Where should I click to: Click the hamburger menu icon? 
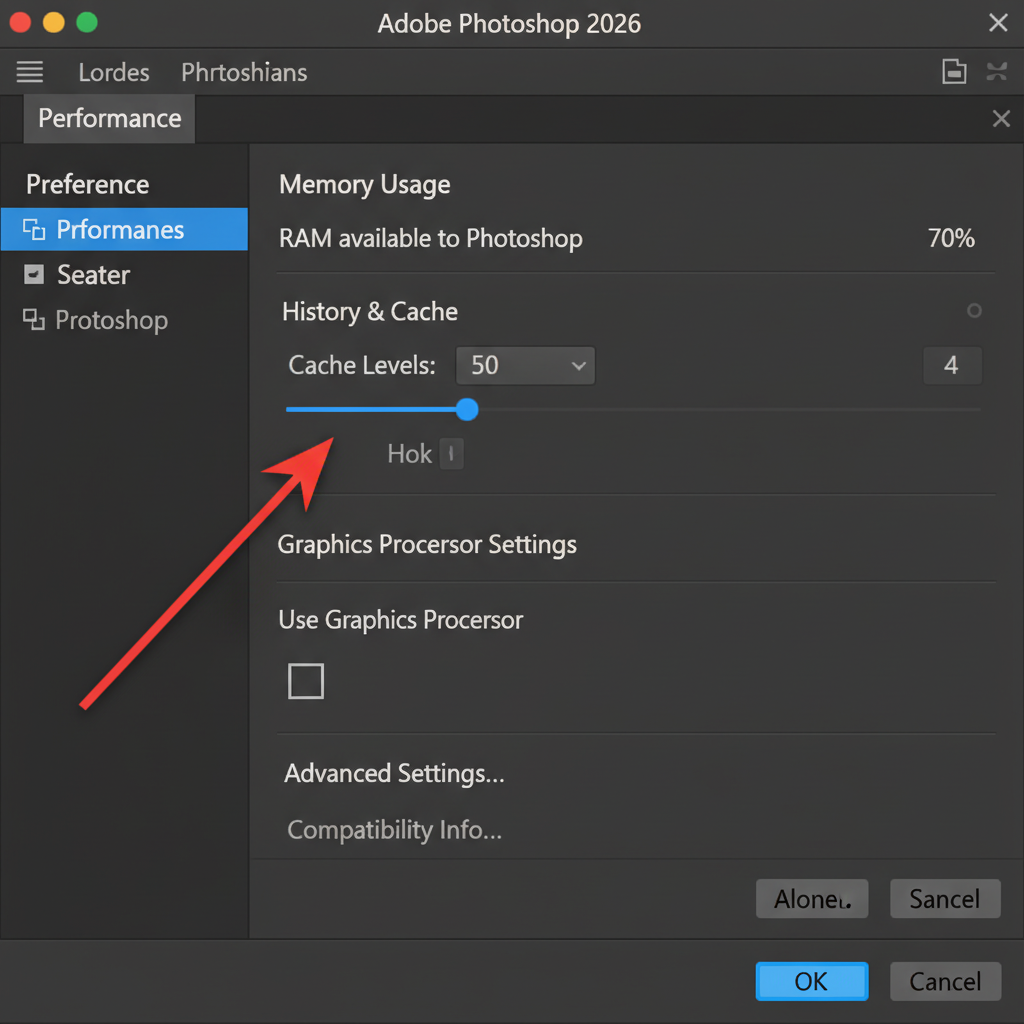pos(30,72)
